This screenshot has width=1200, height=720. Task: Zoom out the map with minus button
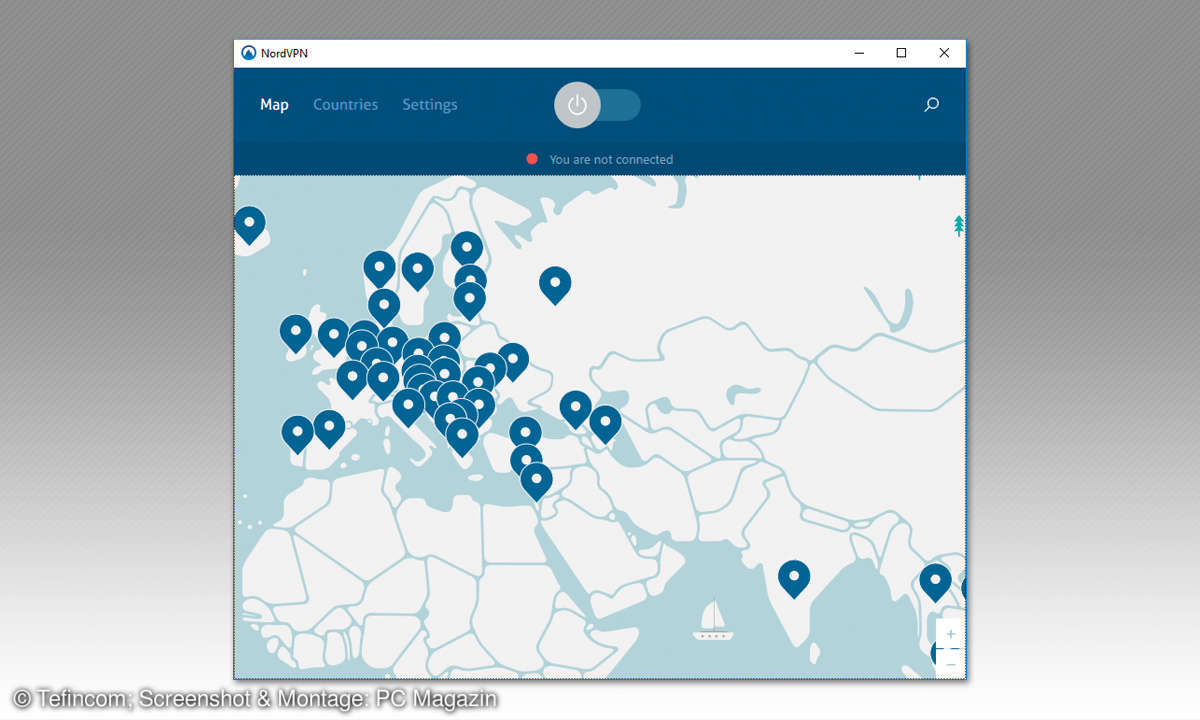(x=950, y=663)
